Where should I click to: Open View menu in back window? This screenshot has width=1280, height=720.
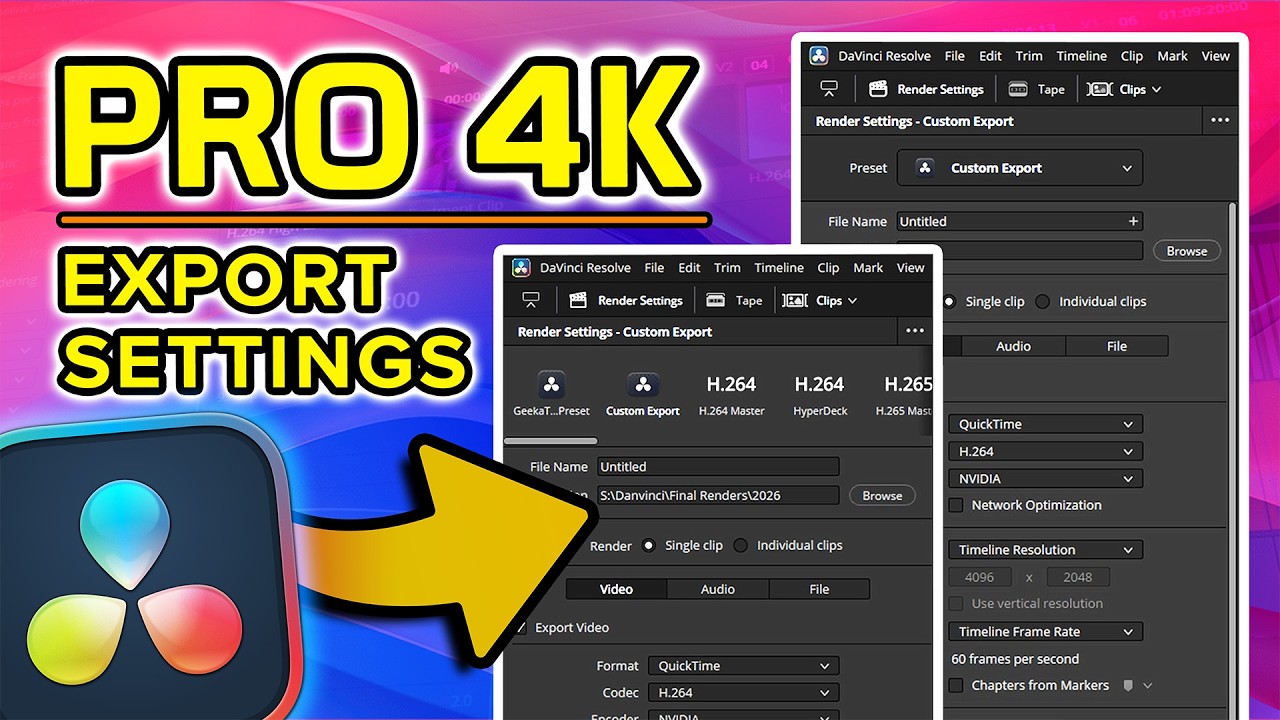click(x=1216, y=56)
